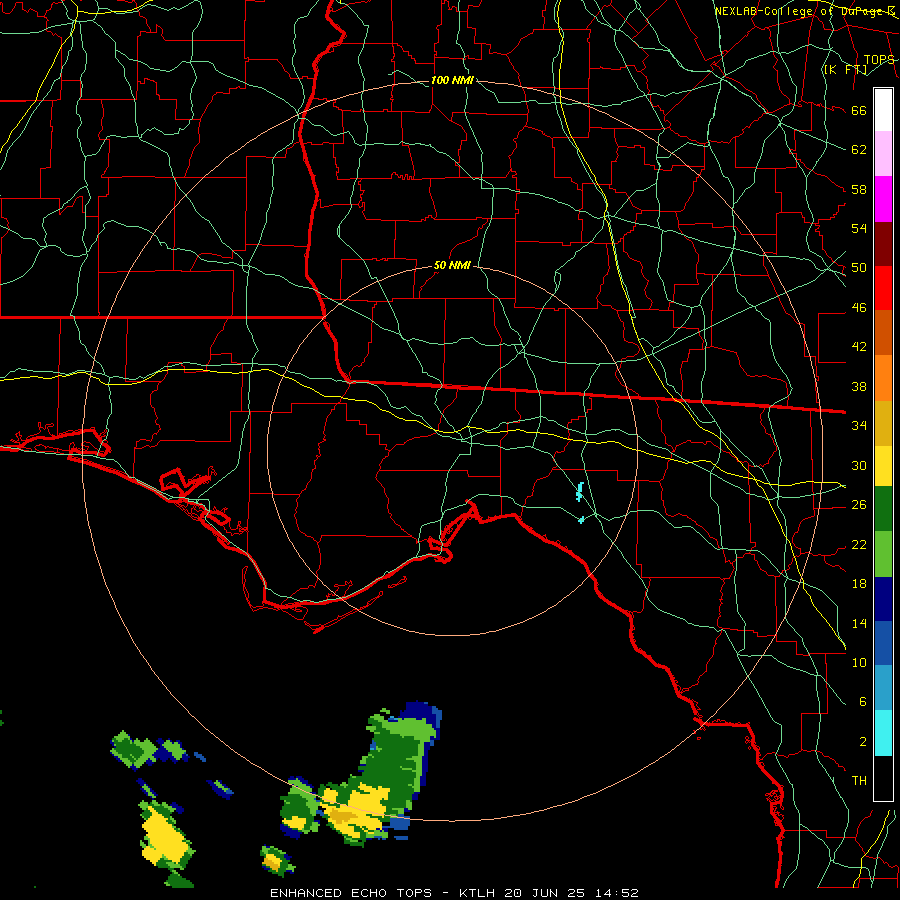This screenshot has width=900, height=900.
Task: Select the light green legend swatch
Action: tap(883, 554)
